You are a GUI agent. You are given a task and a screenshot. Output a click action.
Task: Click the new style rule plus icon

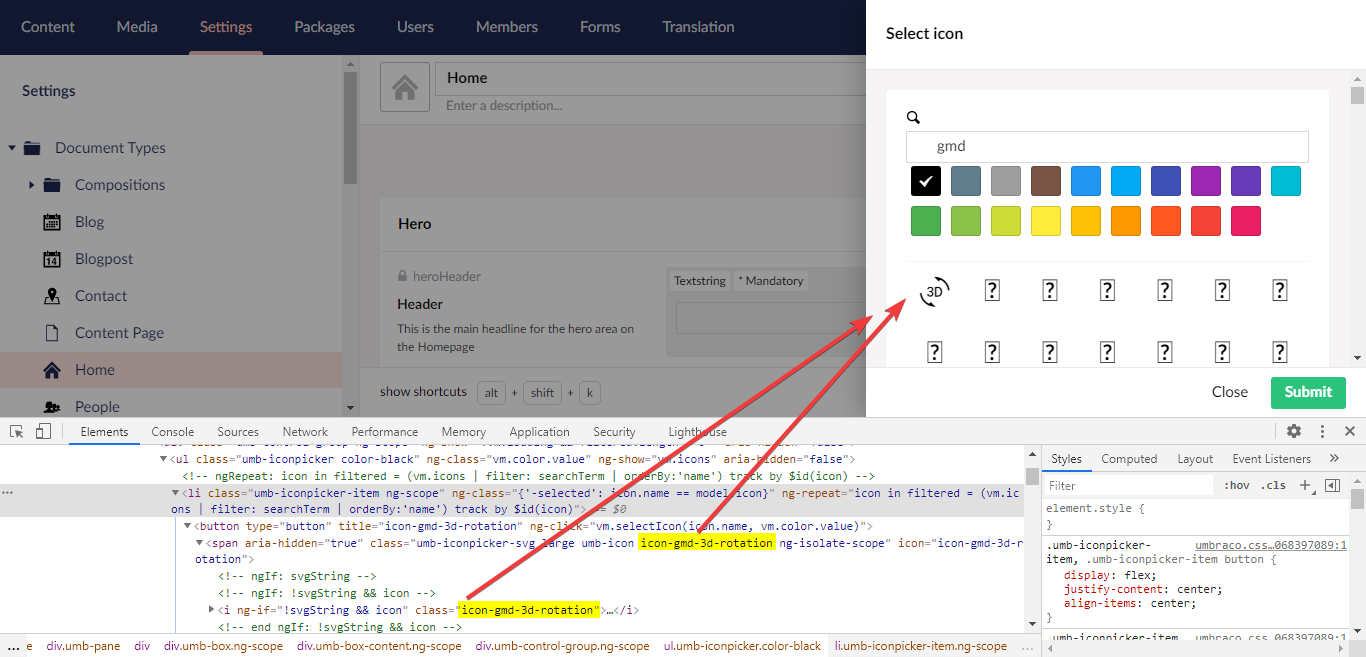1304,485
